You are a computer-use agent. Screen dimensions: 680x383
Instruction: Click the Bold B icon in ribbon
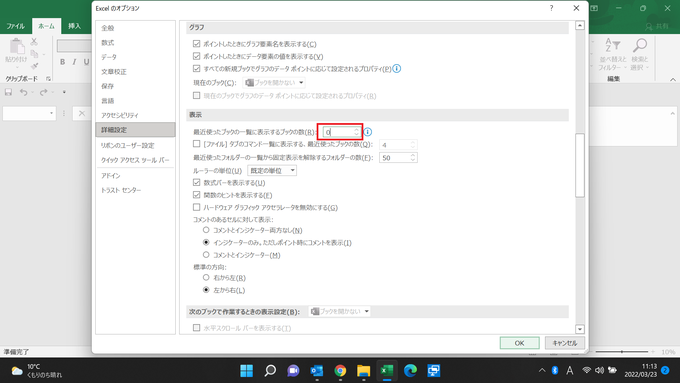(x=62, y=62)
